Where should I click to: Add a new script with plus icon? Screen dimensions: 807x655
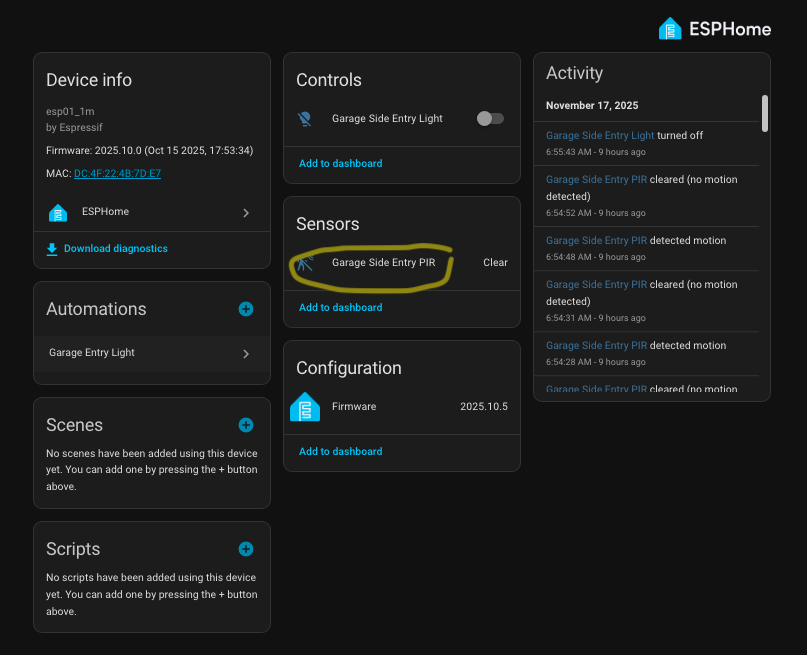(x=246, y=549)
